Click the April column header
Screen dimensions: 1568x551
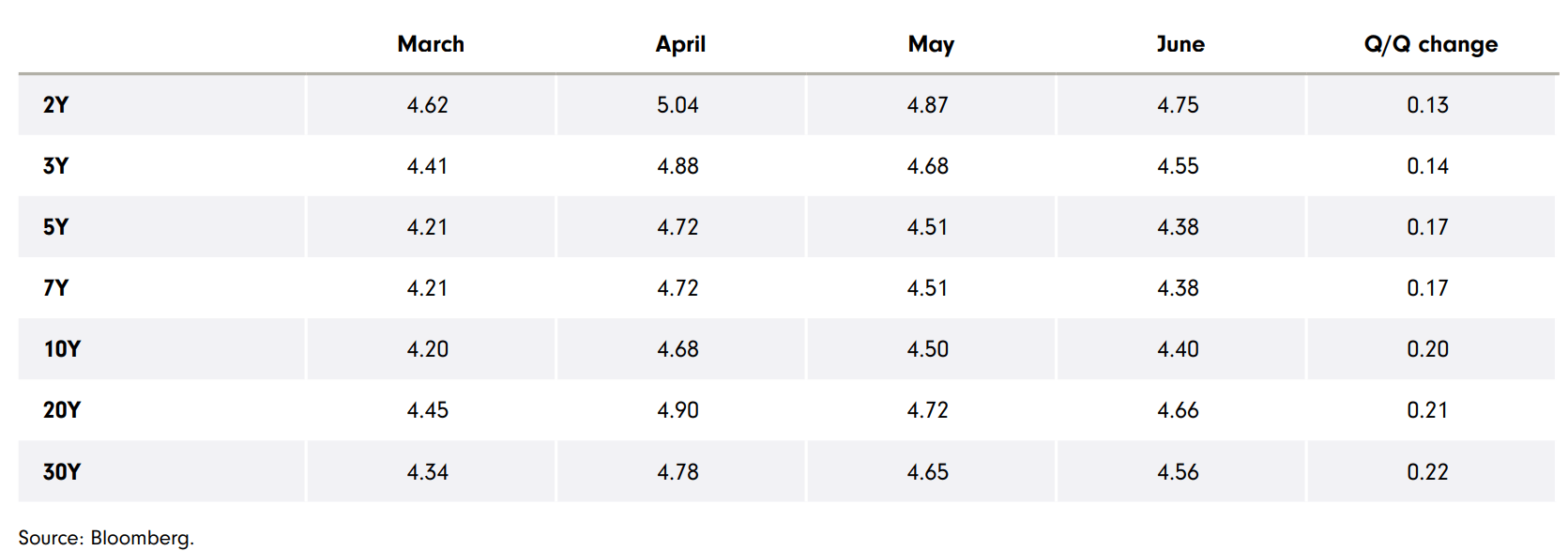click(680, 44)
